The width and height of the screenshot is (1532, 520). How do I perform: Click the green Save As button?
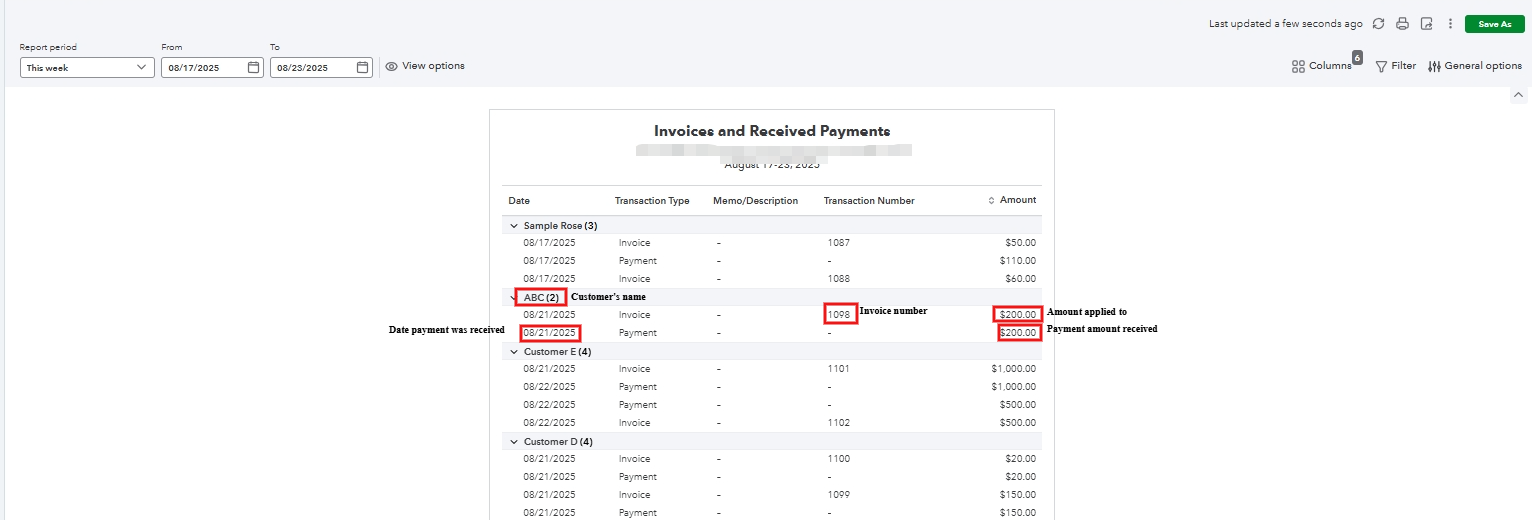click(x=1494, y=24)
